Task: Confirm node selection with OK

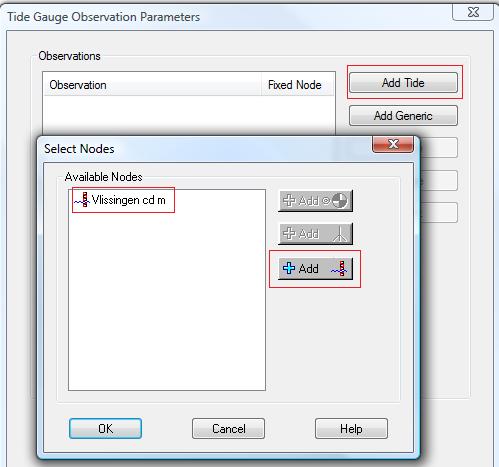Action: (x=105, y=429)
